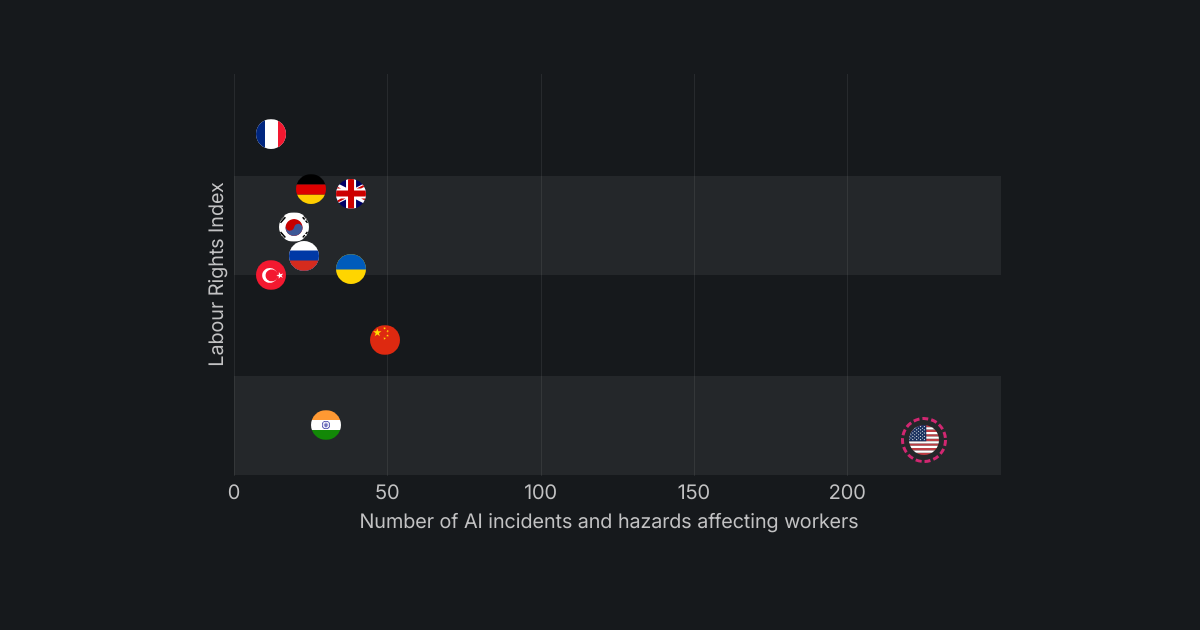Click the 100 x-axis tick label
Image resolution: width=1200 pixels, height=630 pixels.
(x=541, y=492)
